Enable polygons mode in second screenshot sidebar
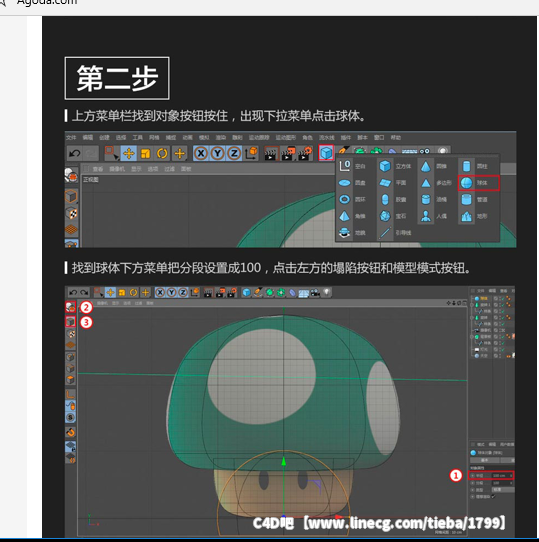Image resolution: width=539 pixels, height=542 pixels. pyautogui.click(x=71, y=380)
